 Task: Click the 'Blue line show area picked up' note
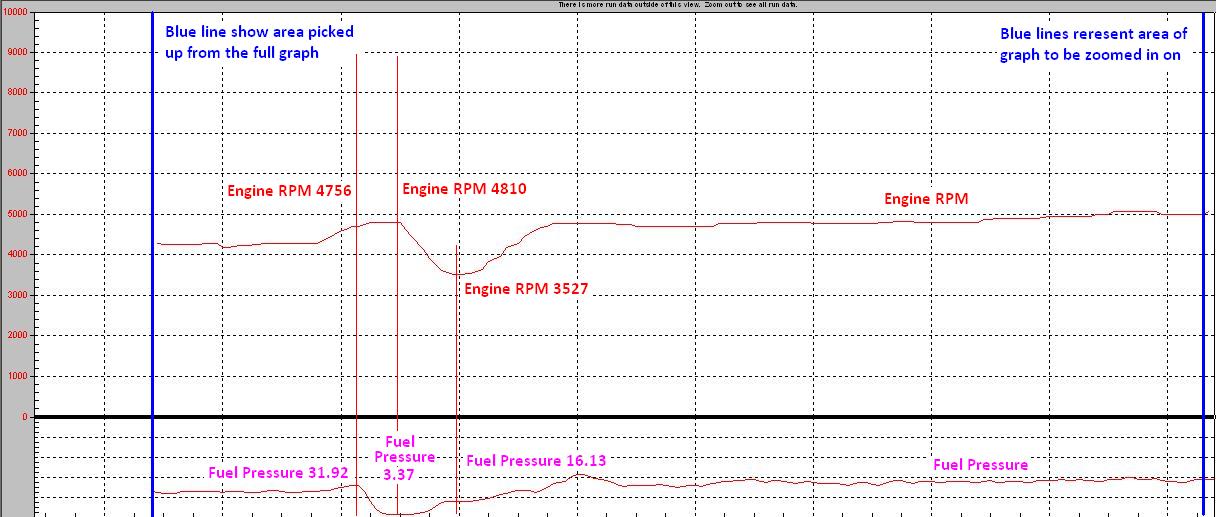[x=259, y=42]
